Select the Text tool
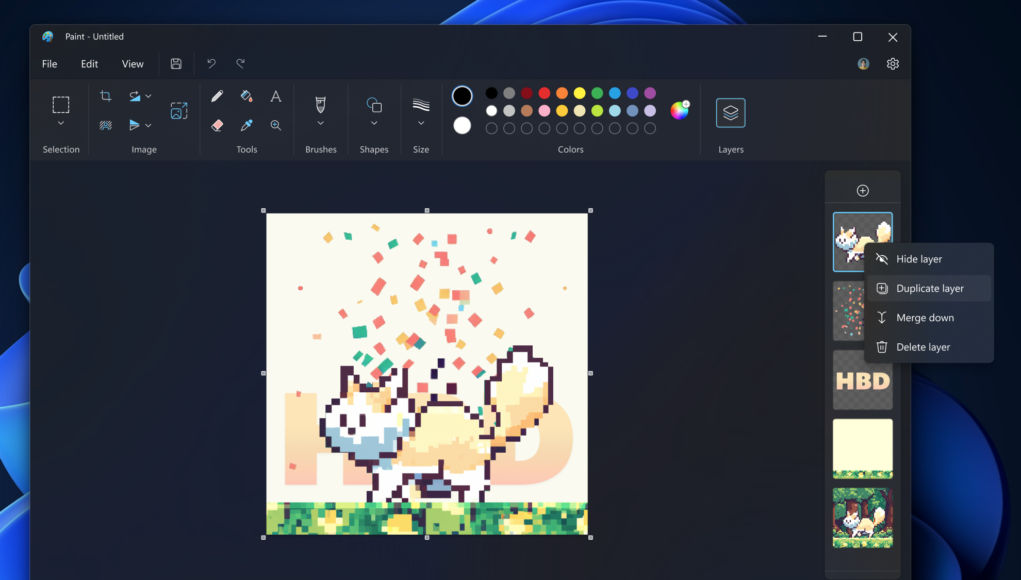 (x=275, y=96)
